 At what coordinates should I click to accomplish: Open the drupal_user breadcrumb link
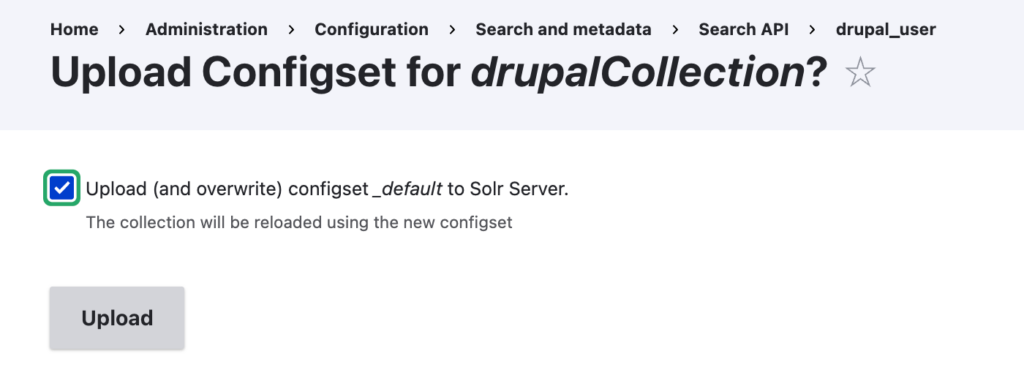tap(886, 29)
